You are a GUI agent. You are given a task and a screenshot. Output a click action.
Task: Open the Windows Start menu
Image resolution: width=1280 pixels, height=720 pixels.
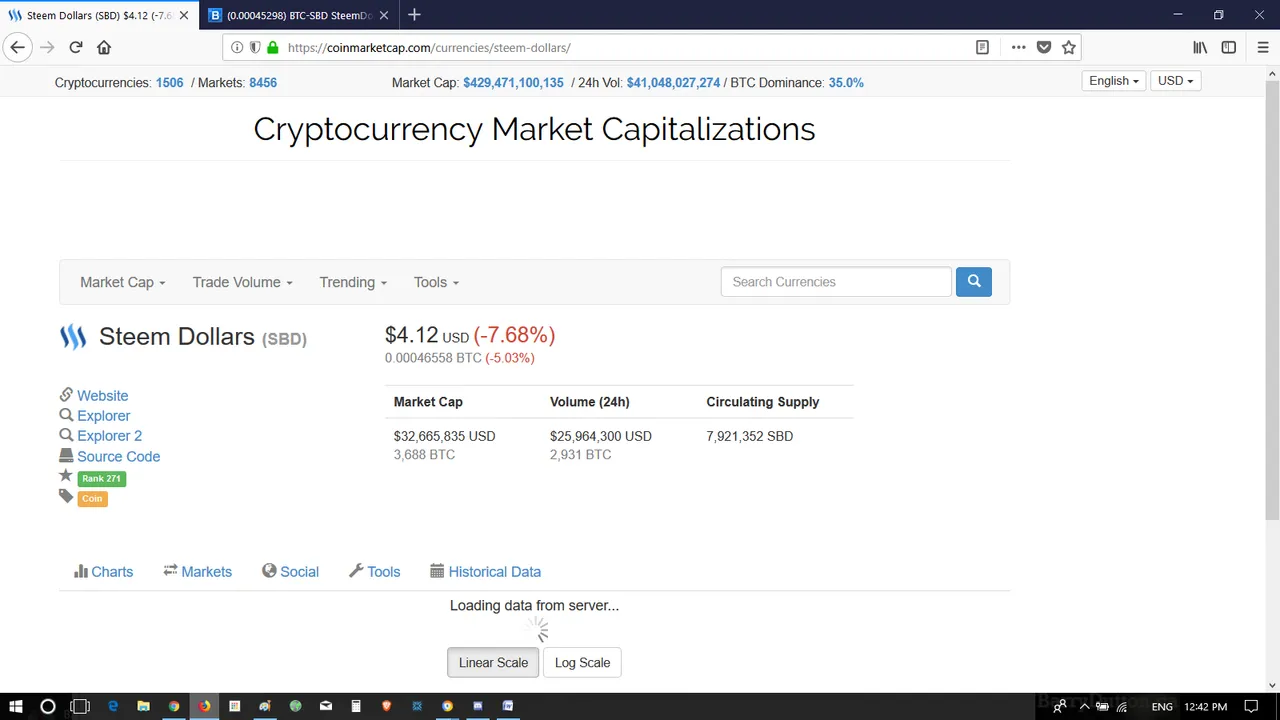coord(16,706)
